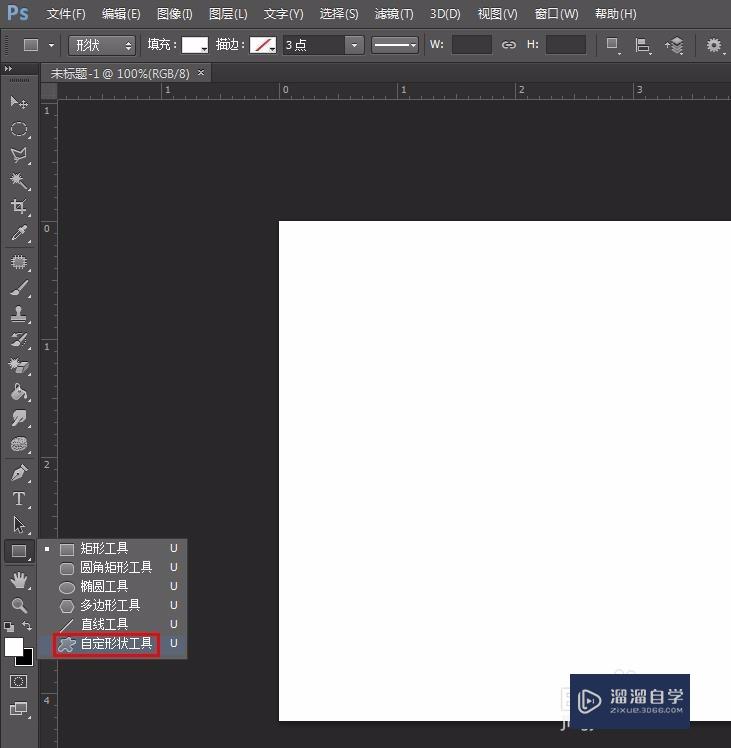Select the Smudge tool
Screen dimensions: 731x748
click(19, 418)
